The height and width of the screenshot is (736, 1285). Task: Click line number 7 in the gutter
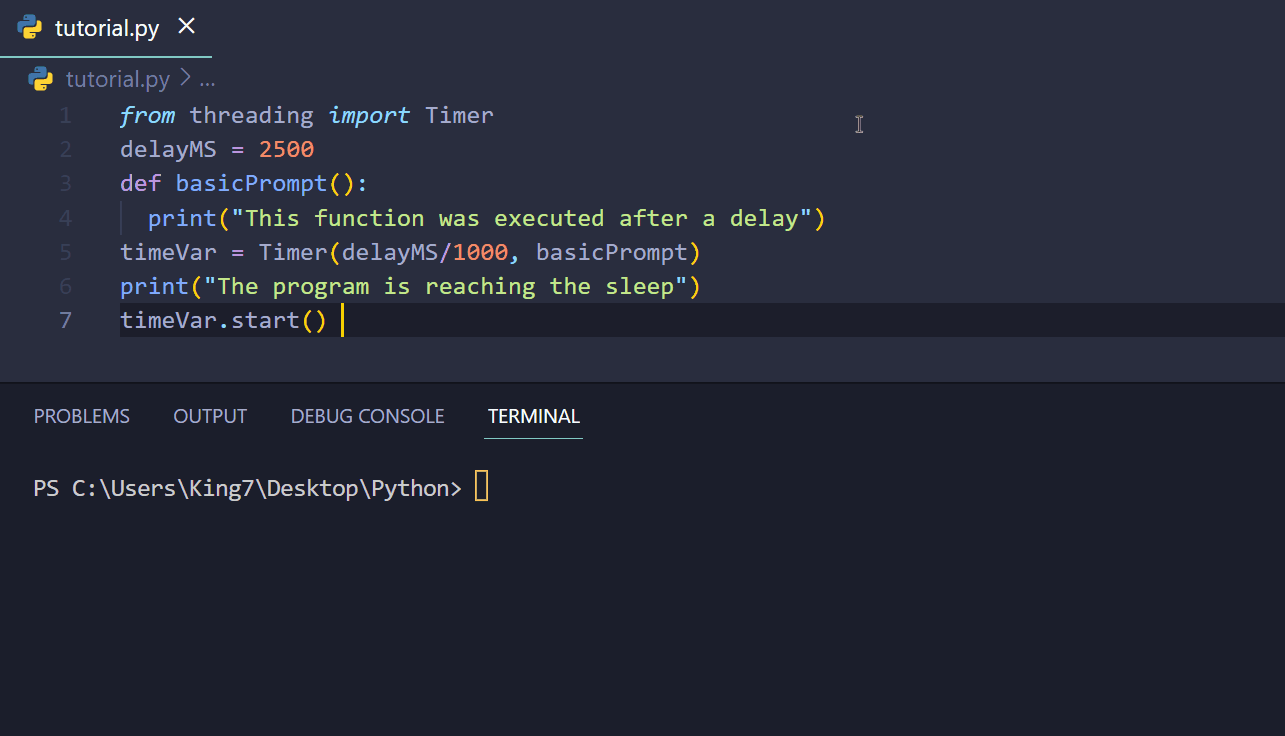point(65,320)
